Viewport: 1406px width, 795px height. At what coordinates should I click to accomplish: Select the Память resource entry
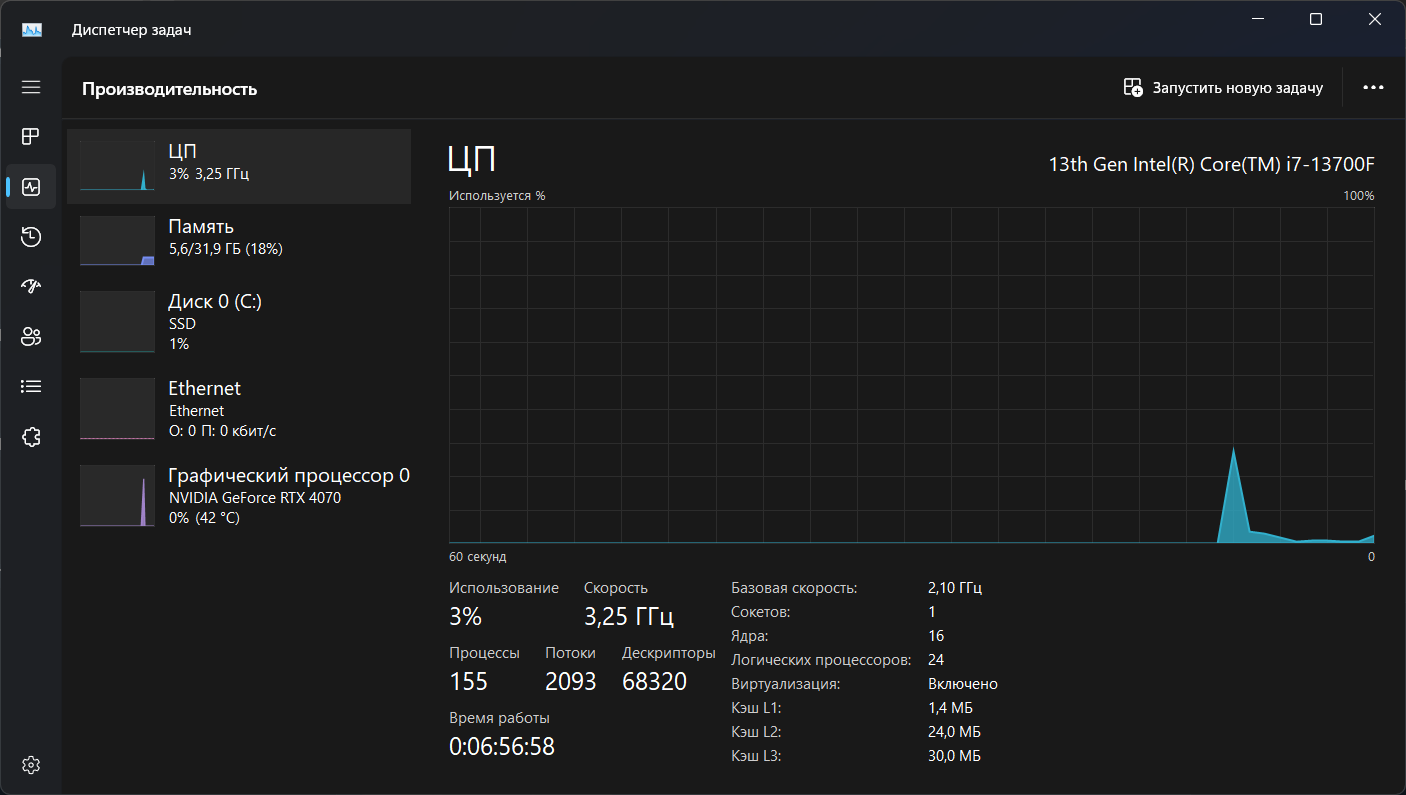click(239, 241)
